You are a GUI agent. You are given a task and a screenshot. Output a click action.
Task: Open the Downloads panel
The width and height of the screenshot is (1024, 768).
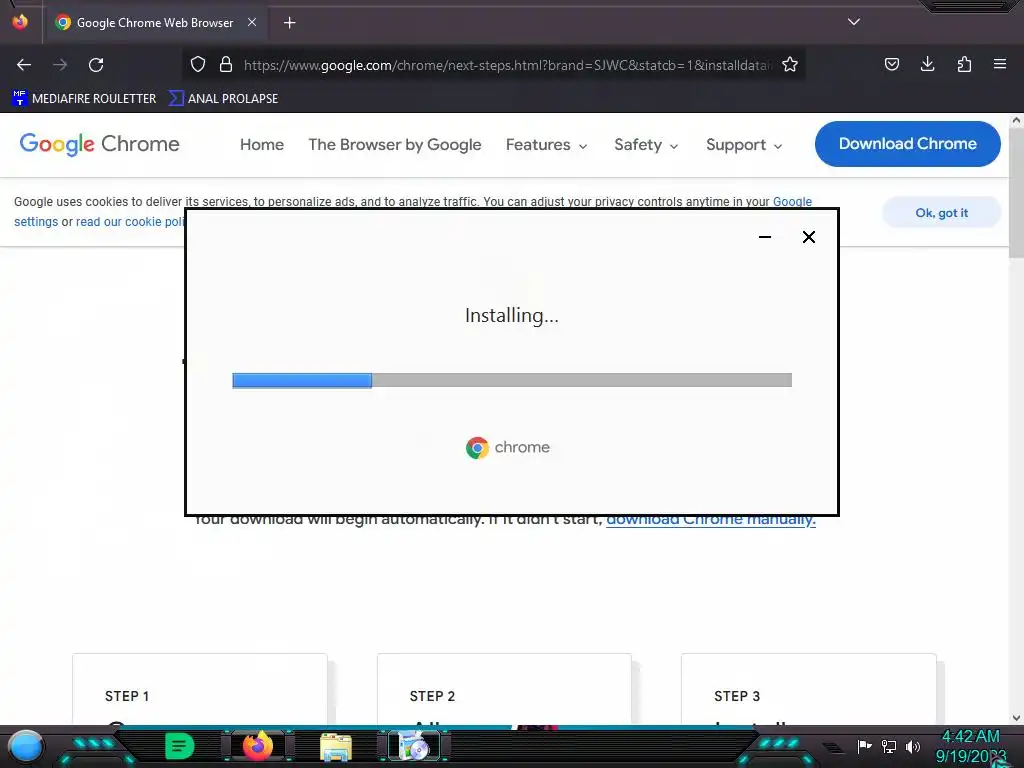coord(927,64)
